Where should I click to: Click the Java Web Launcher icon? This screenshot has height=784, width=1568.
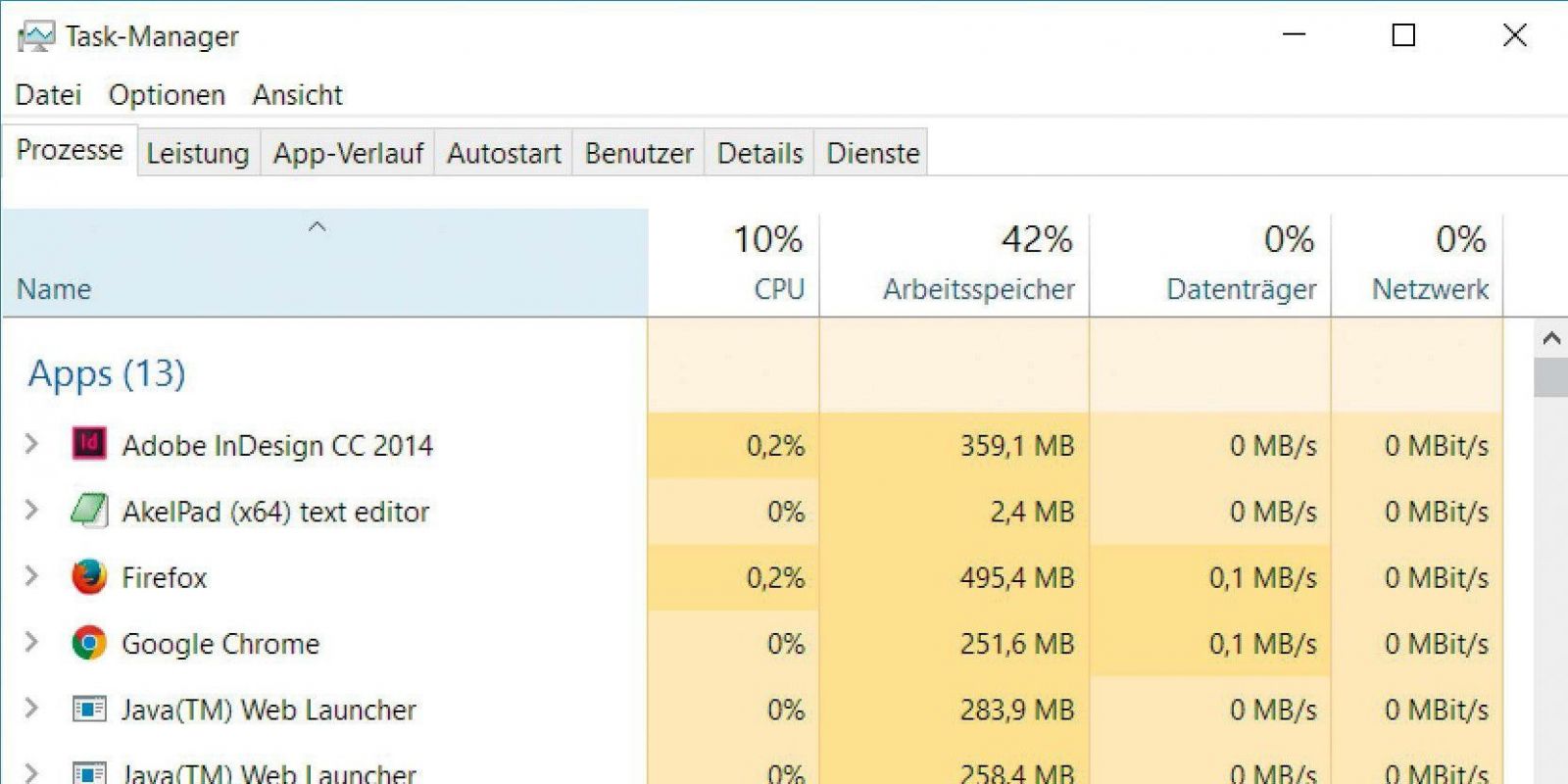point(89,709)
